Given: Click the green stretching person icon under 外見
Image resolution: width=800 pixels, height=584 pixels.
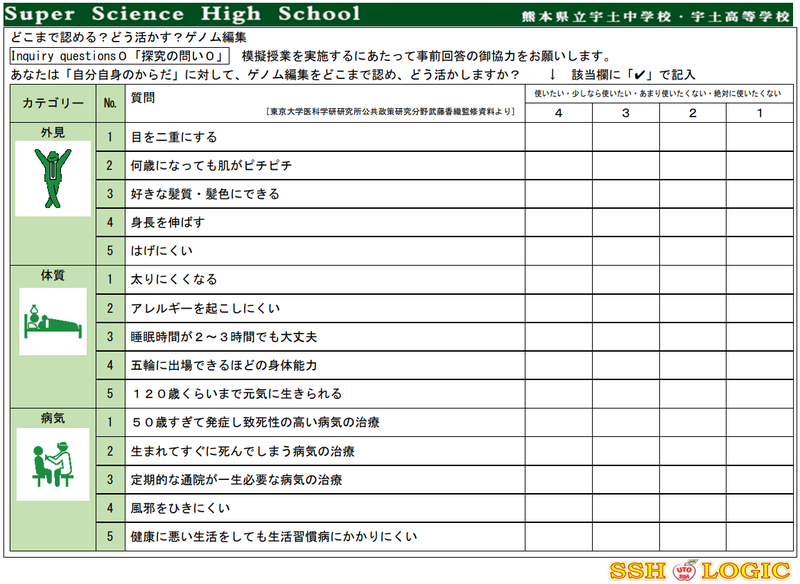Looking at the screenshot, I should click(x=52, y=177).
